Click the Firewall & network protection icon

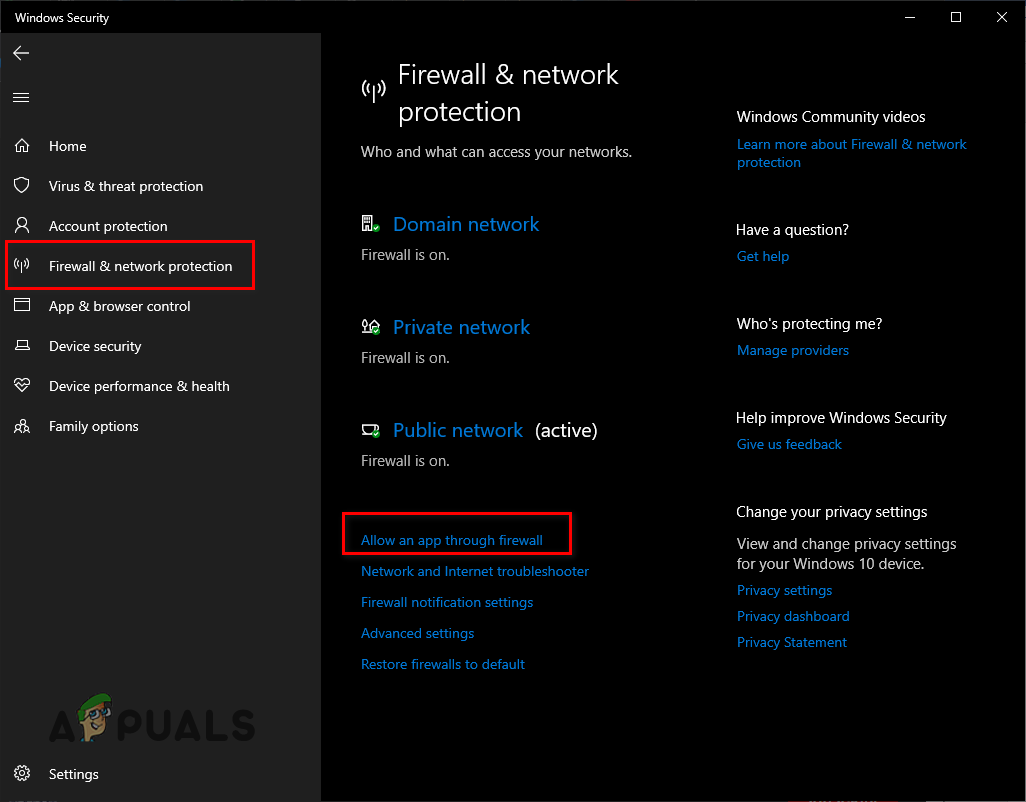tap(23, 266)
